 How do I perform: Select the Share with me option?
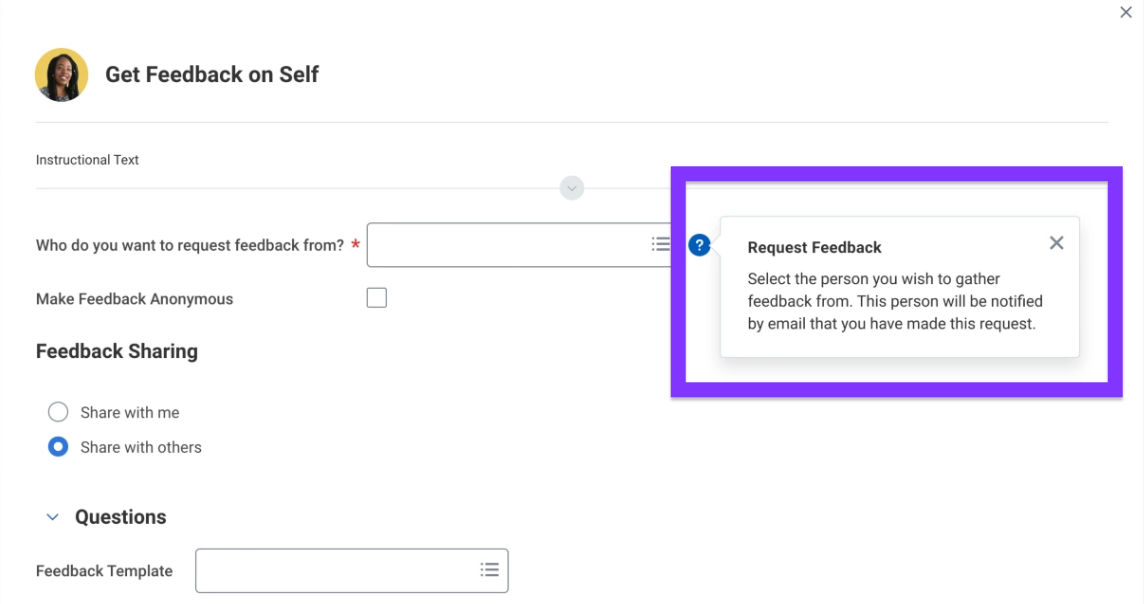tap(59, 412)
